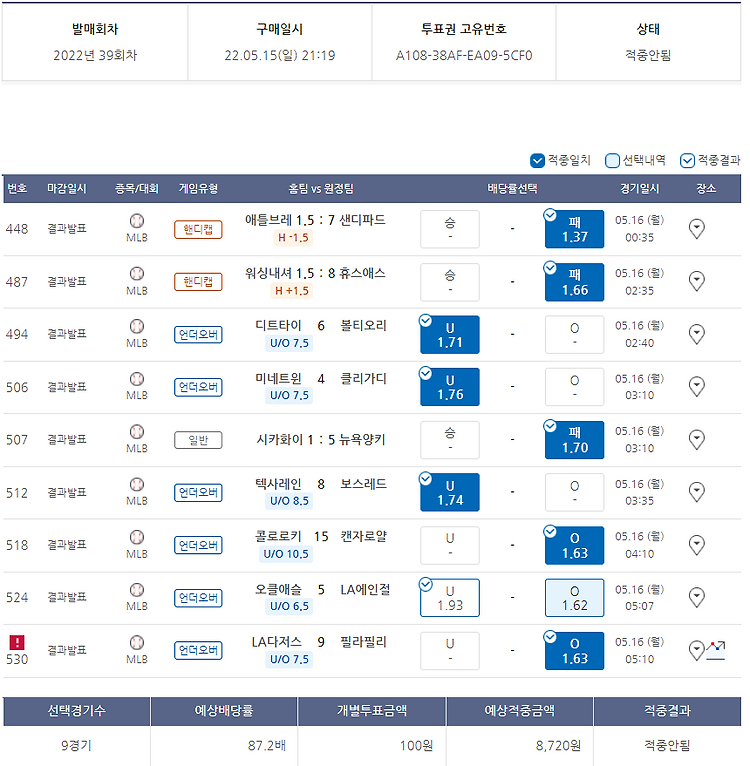Click the 배당률선택 column header
750x766 pixels.
[512, 189]
